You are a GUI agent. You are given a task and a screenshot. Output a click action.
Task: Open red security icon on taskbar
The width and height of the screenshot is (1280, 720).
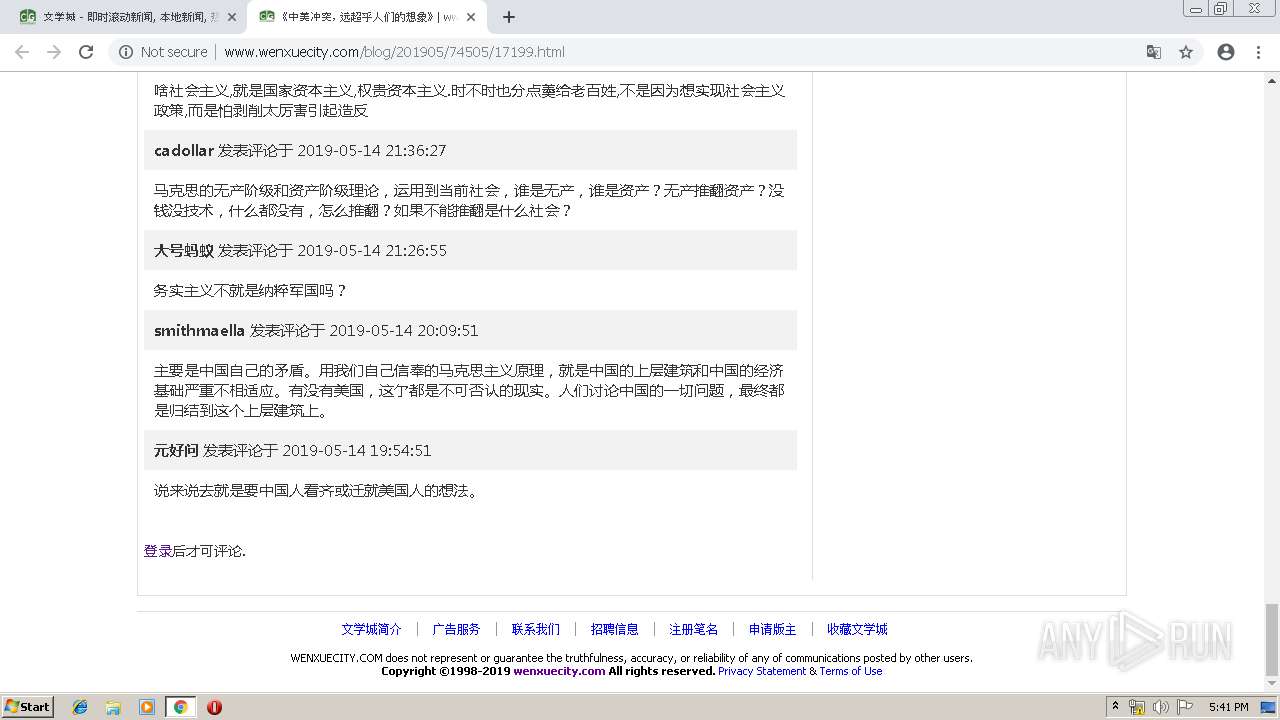point(214,707)
